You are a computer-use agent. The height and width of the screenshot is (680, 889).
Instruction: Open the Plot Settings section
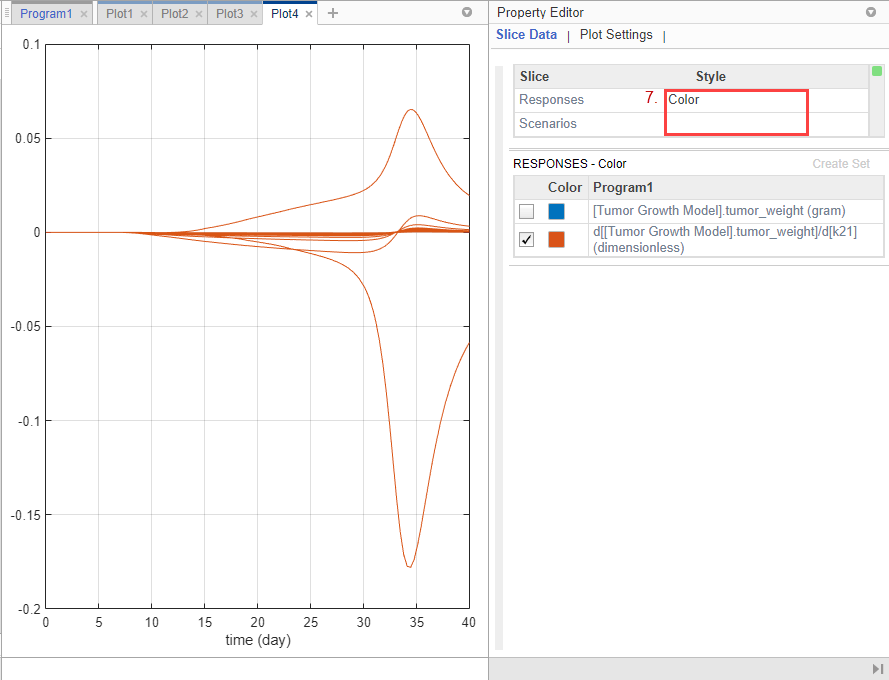(x=616, y=35)
